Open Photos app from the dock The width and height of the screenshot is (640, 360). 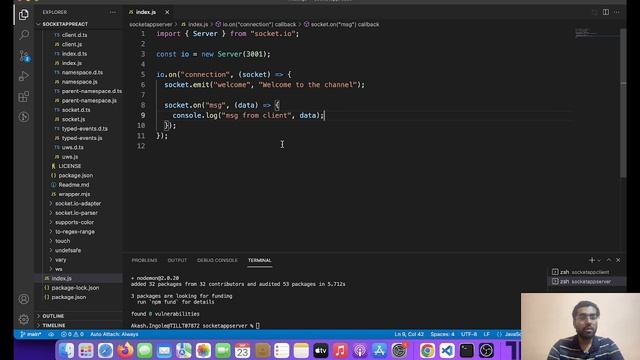coord(203,350)
